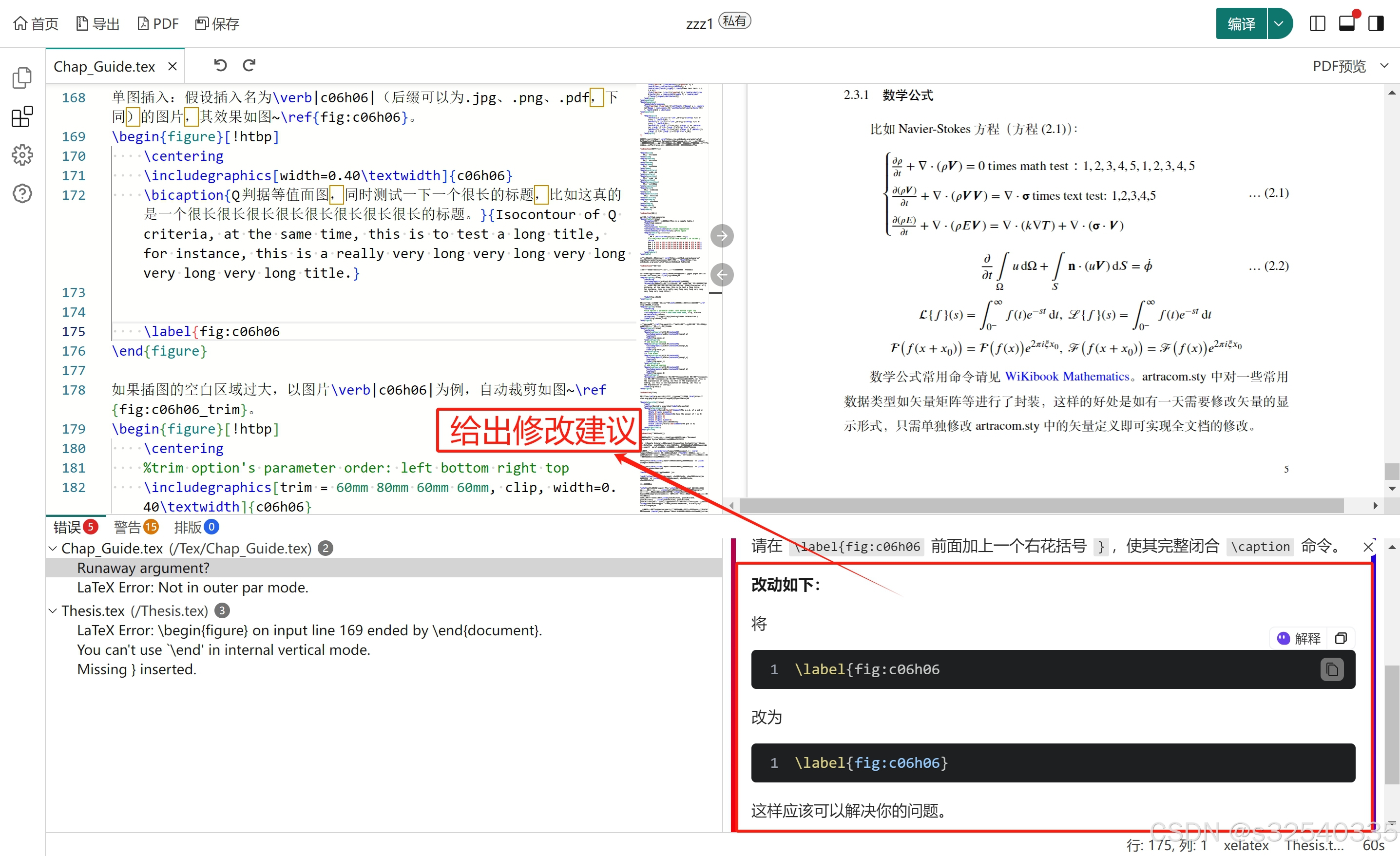Open the files sidebar icon
1400x856 pixels.
point(22,78)
